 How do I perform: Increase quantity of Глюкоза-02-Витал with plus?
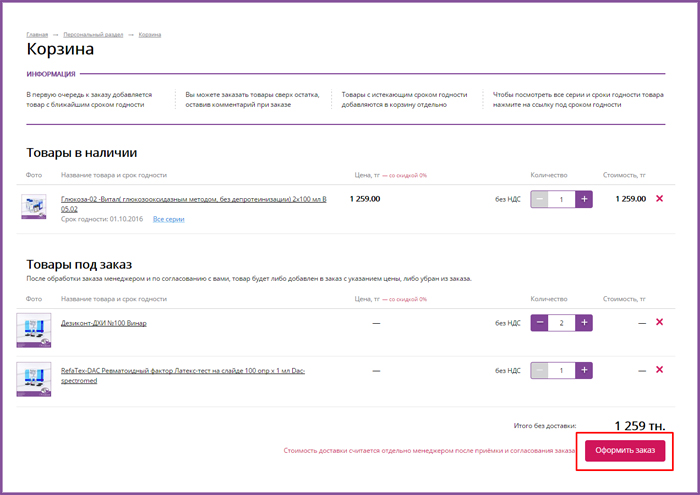coord(584,199)
